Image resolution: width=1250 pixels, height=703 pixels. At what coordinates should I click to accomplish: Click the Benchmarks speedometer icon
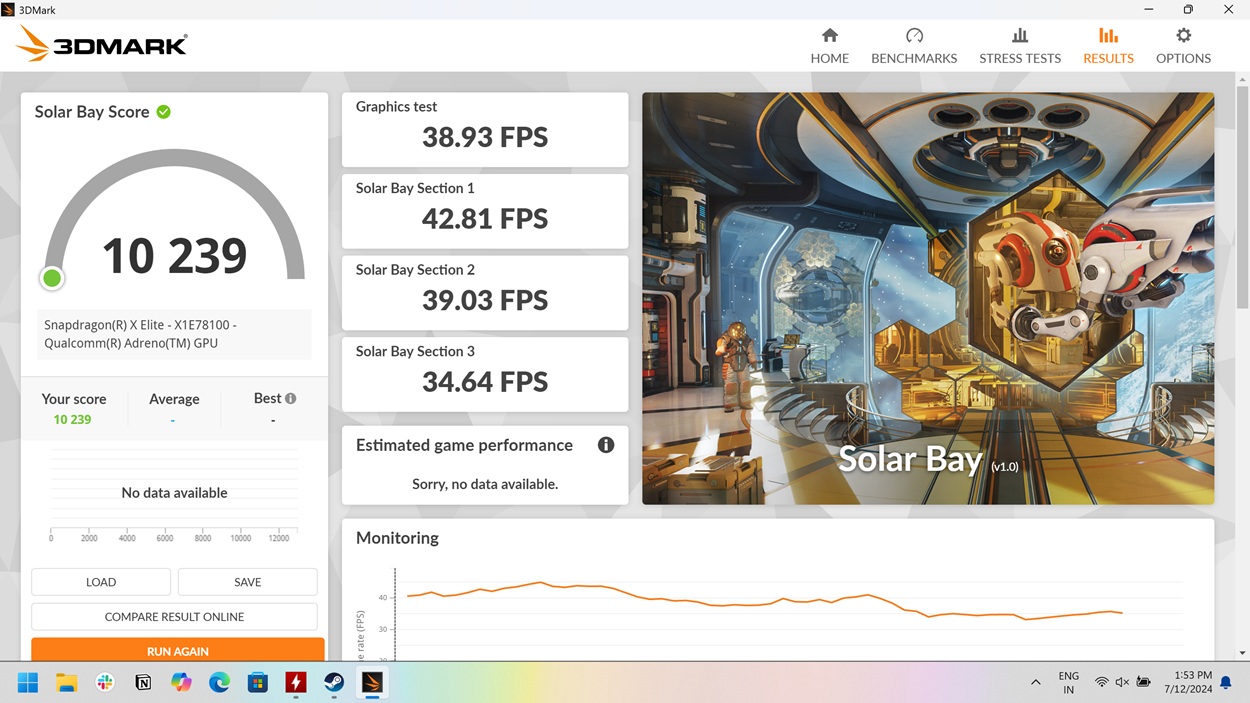coord(913,36)
